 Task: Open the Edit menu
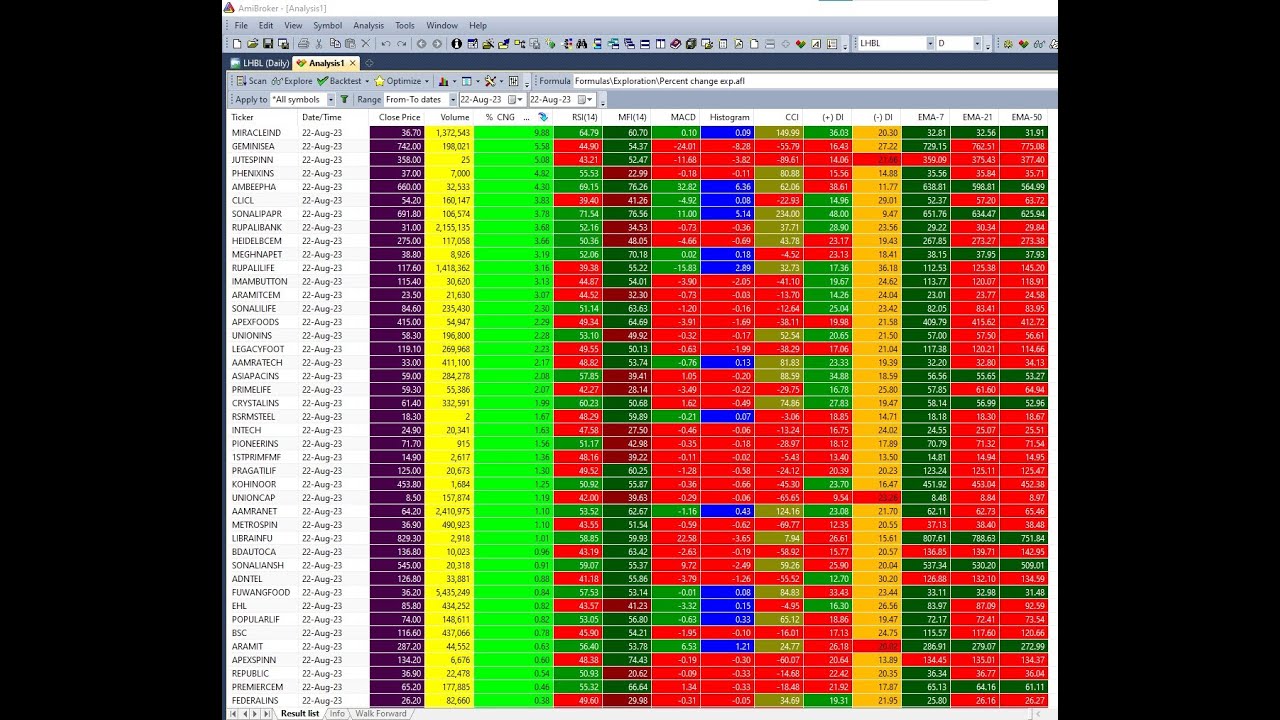[266, 25]
